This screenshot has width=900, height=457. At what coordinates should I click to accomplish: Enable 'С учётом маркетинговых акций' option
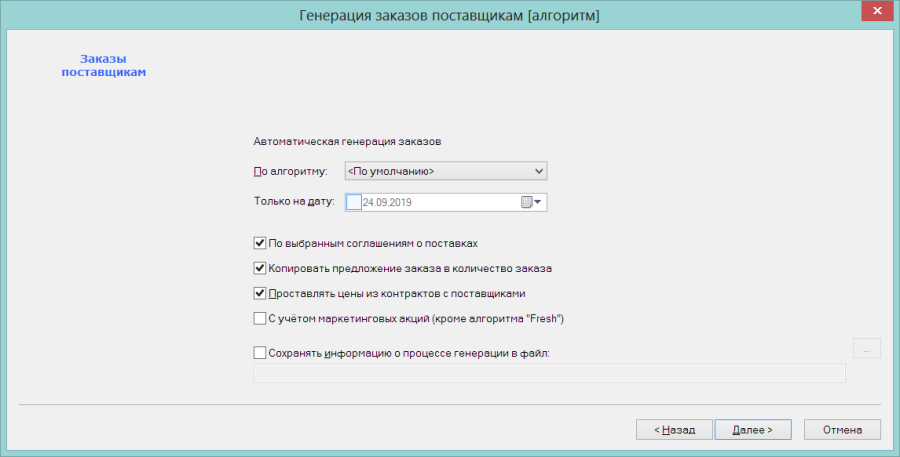point(259,318)
